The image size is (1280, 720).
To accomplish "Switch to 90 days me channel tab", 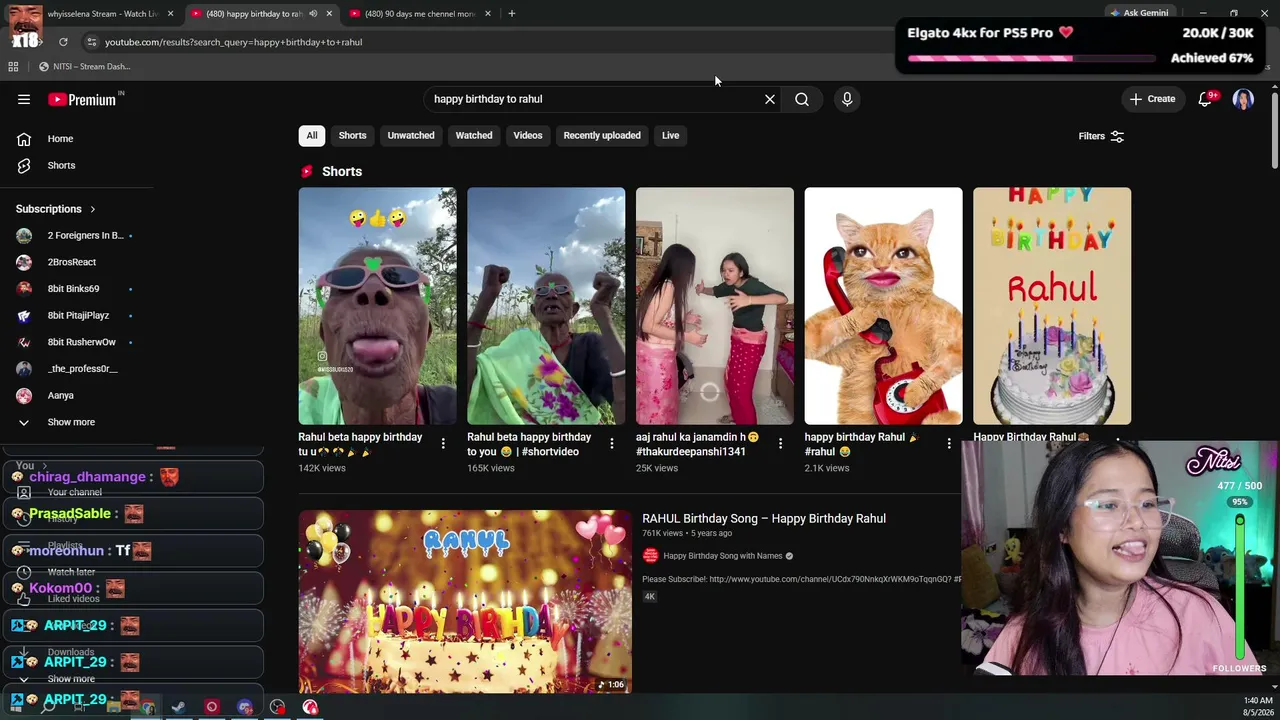I will 420,14.
